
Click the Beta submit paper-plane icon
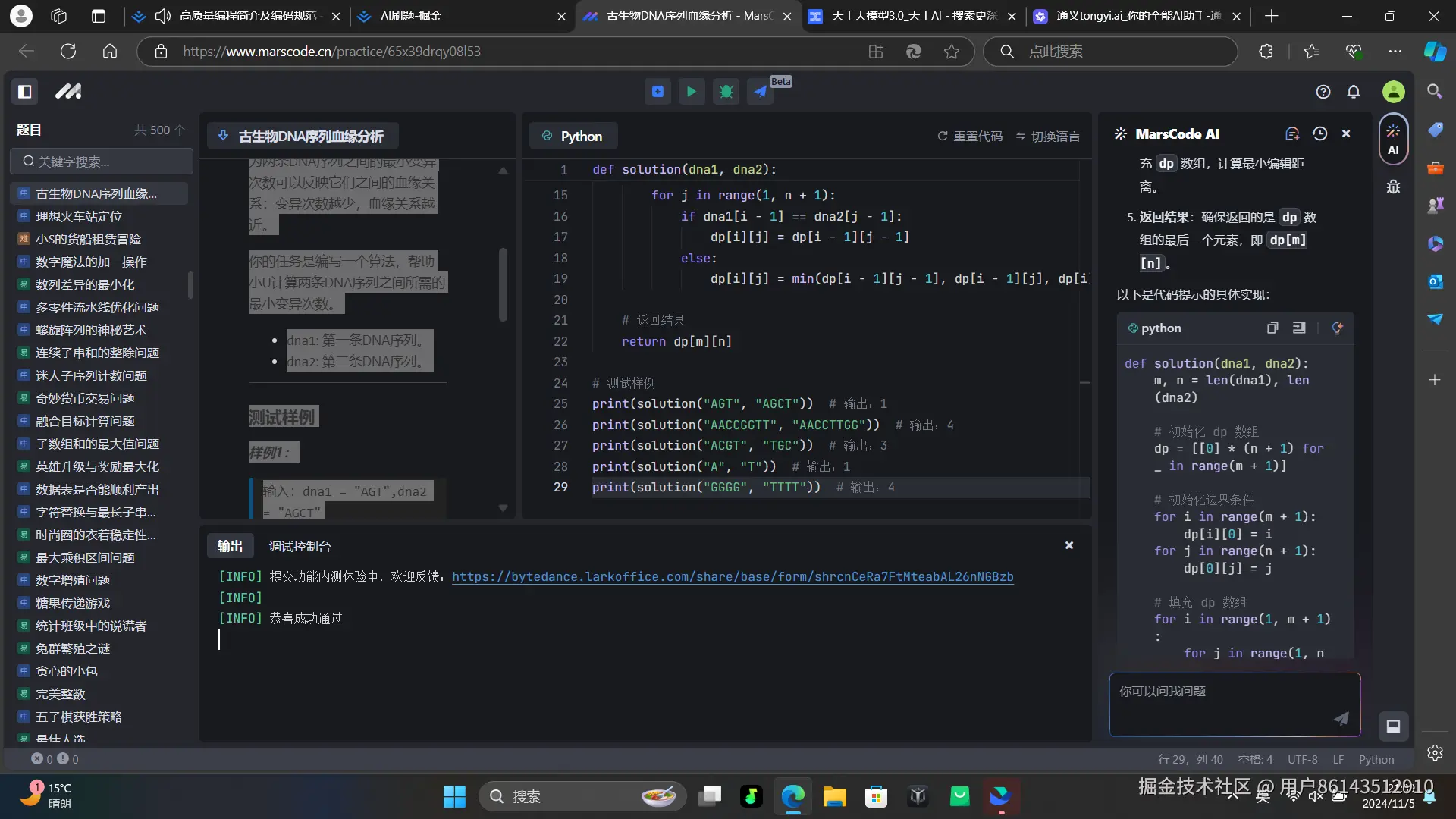click(760, 92)
